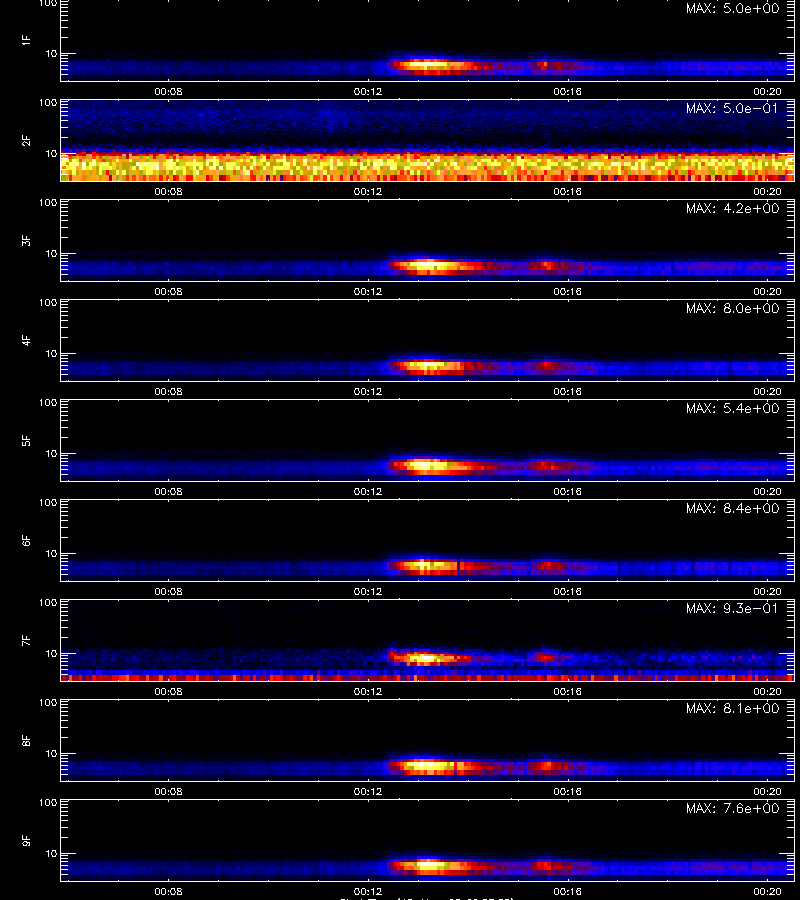The width and height of the screenshot is (800, 900).
Task: Click the 00:12 tick label under panel 2F
Action: (x=368, y=192)
